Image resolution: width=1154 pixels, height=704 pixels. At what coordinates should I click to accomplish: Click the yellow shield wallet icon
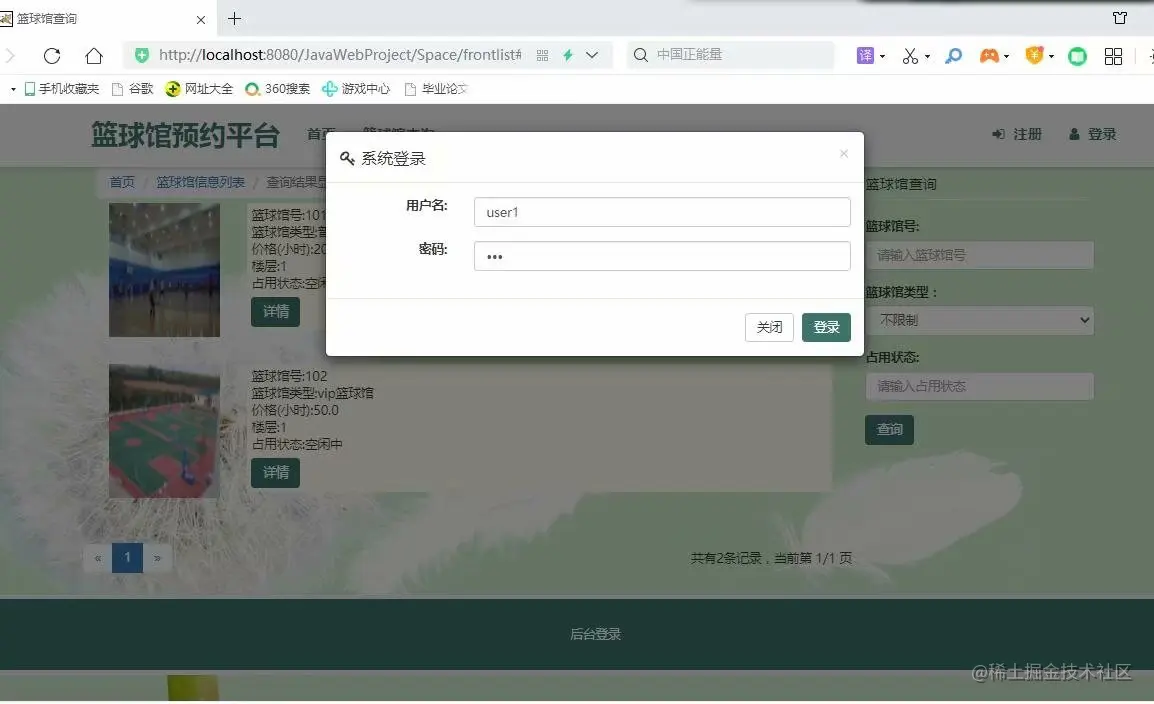coord(1035,55)
